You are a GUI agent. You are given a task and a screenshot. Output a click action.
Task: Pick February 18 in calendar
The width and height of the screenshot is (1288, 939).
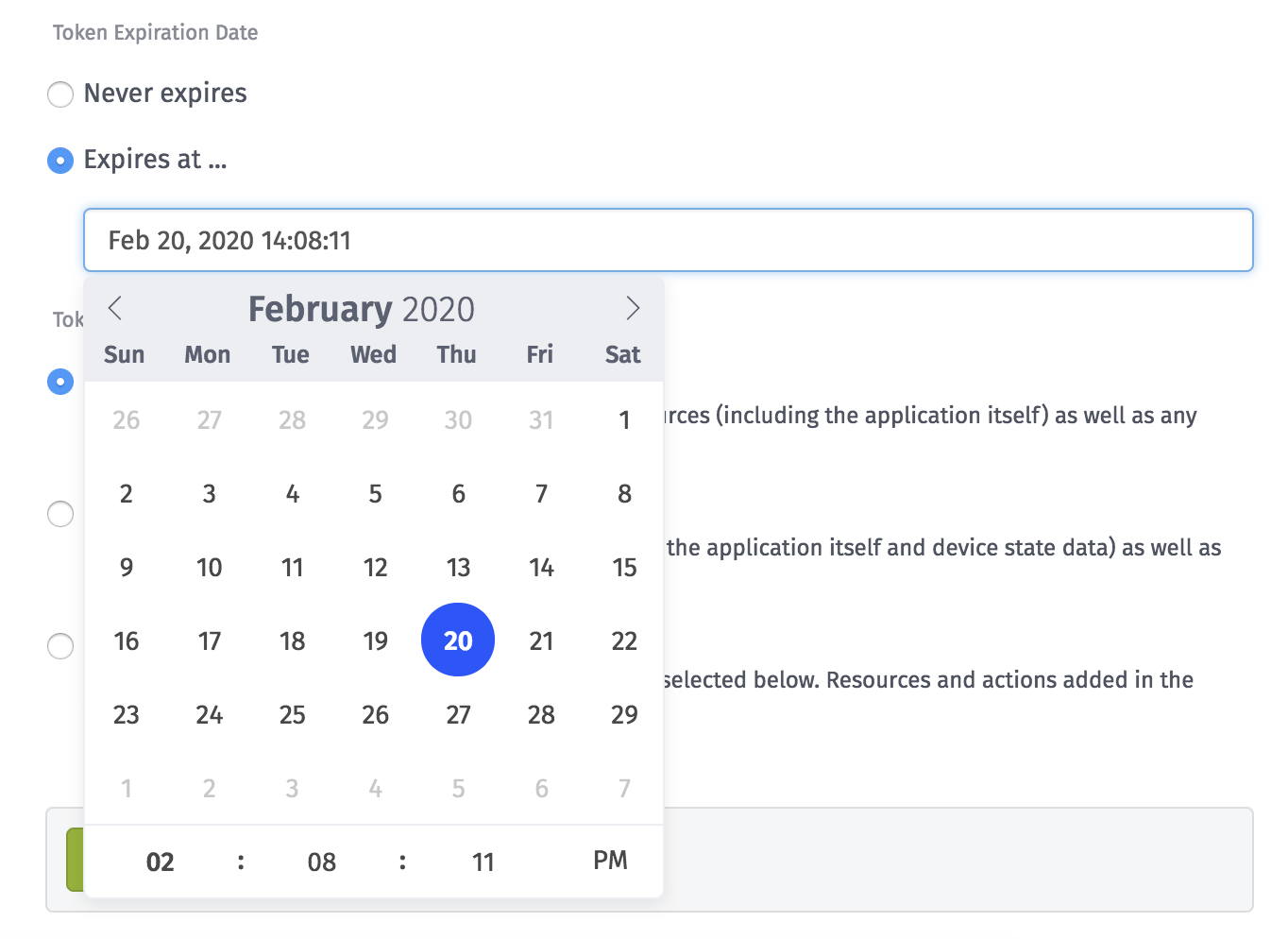(x=292, y=640)
